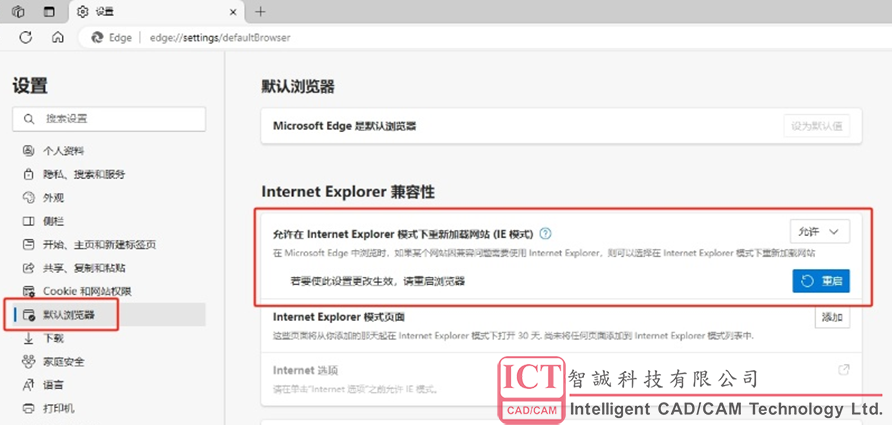The image size is (892, 425).
Task: Click the sidebar panel icon beside 侧栏
Action: tap(28, 221)
